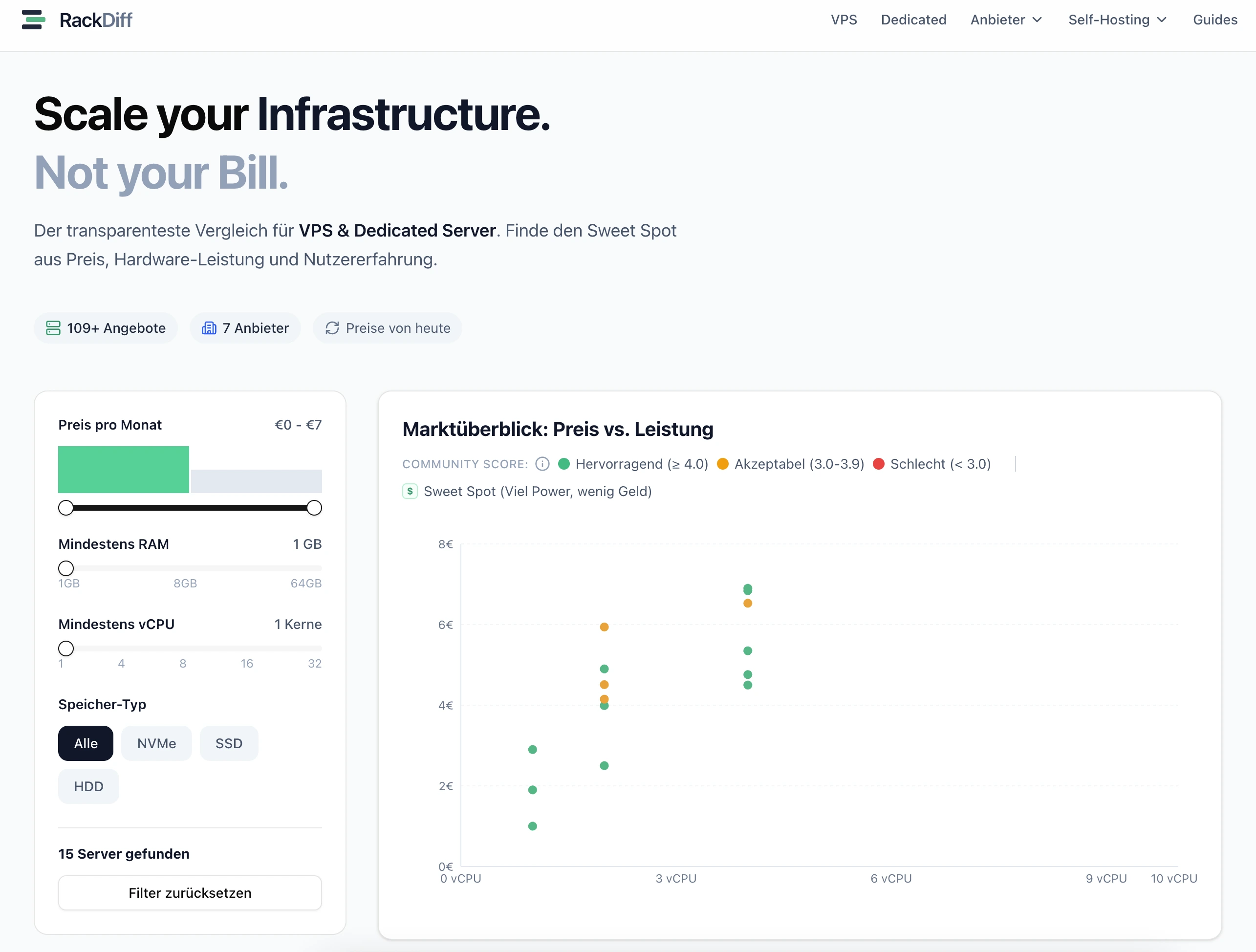This screenshot has width=1256, height=952.
Task: Click the red Schlecht legend dot
Action: tap(880, 464)
